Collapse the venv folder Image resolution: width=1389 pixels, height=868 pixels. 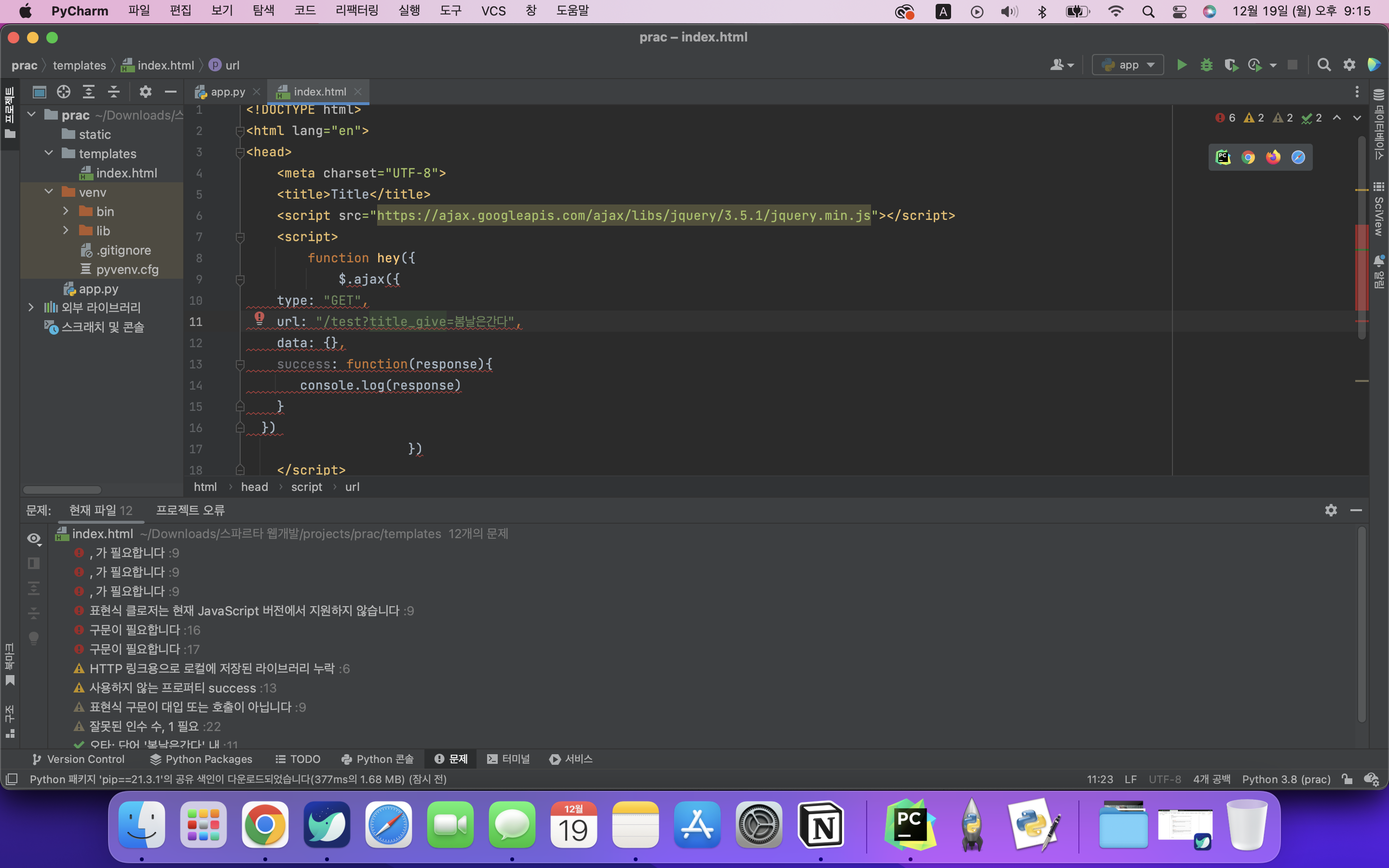49,191
